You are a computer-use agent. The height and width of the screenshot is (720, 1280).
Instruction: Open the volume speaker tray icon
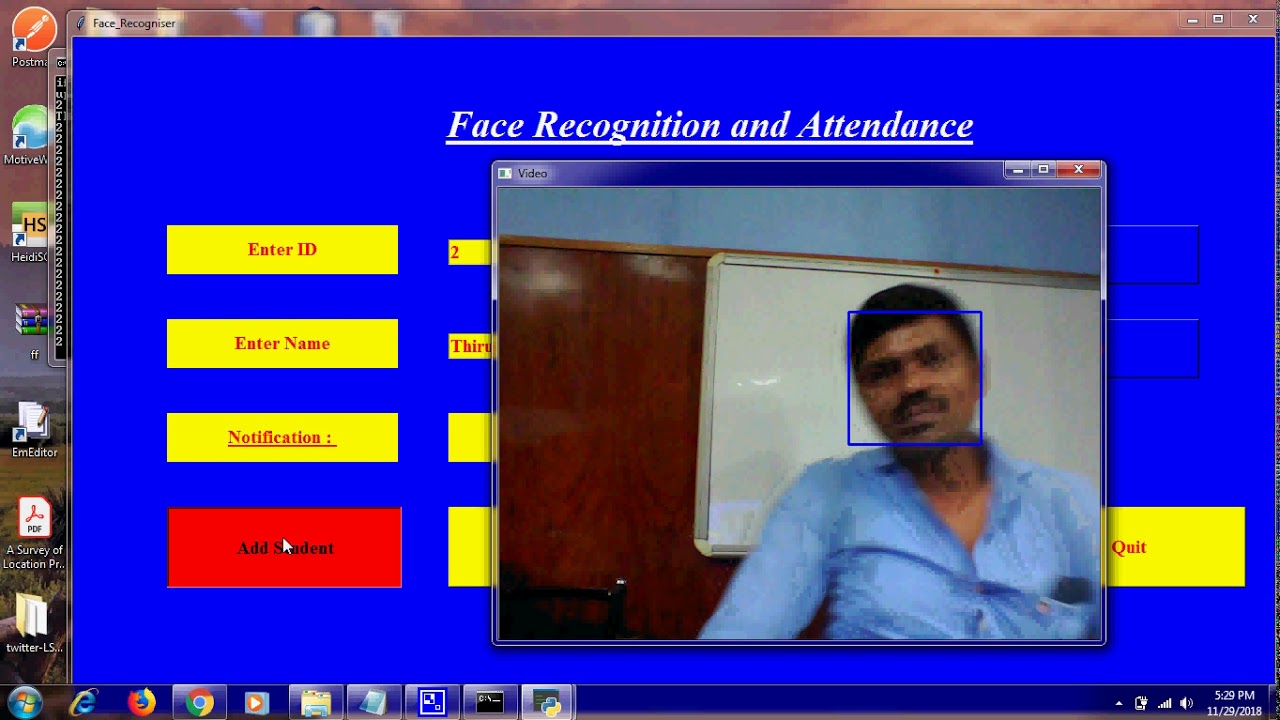[x=1187, y=703]
